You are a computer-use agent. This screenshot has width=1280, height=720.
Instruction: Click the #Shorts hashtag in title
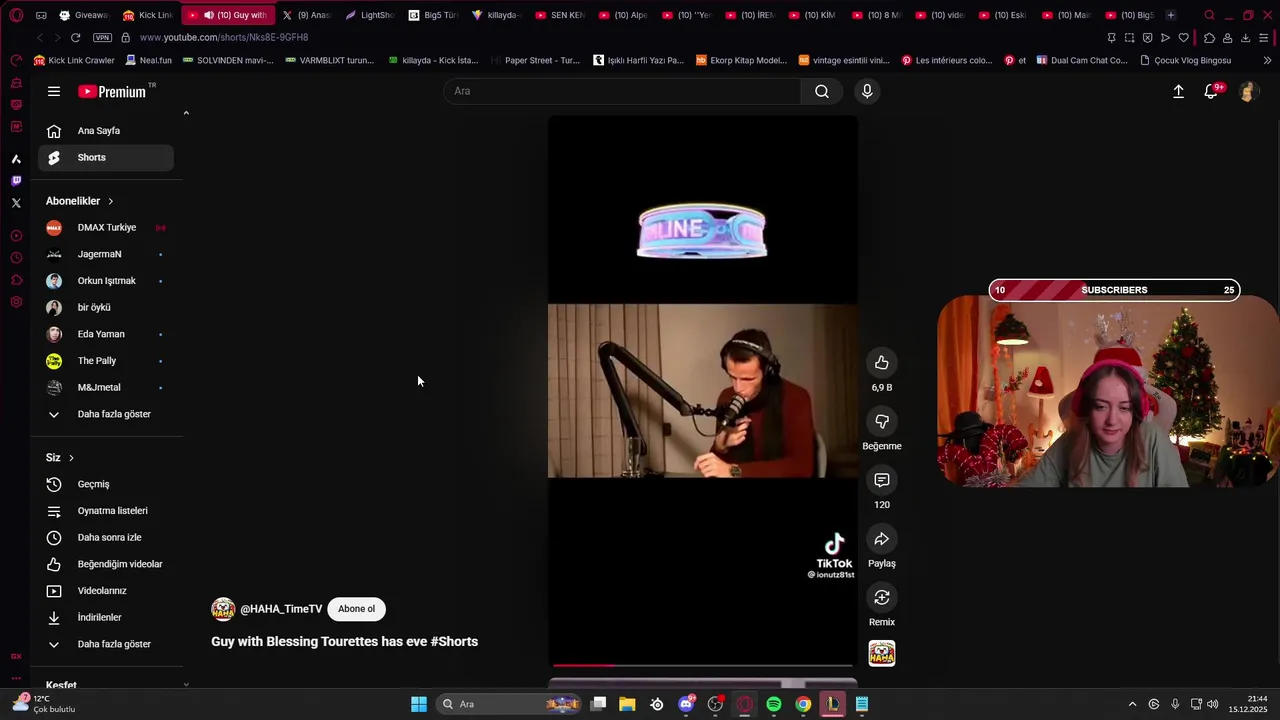click(454, 642)
